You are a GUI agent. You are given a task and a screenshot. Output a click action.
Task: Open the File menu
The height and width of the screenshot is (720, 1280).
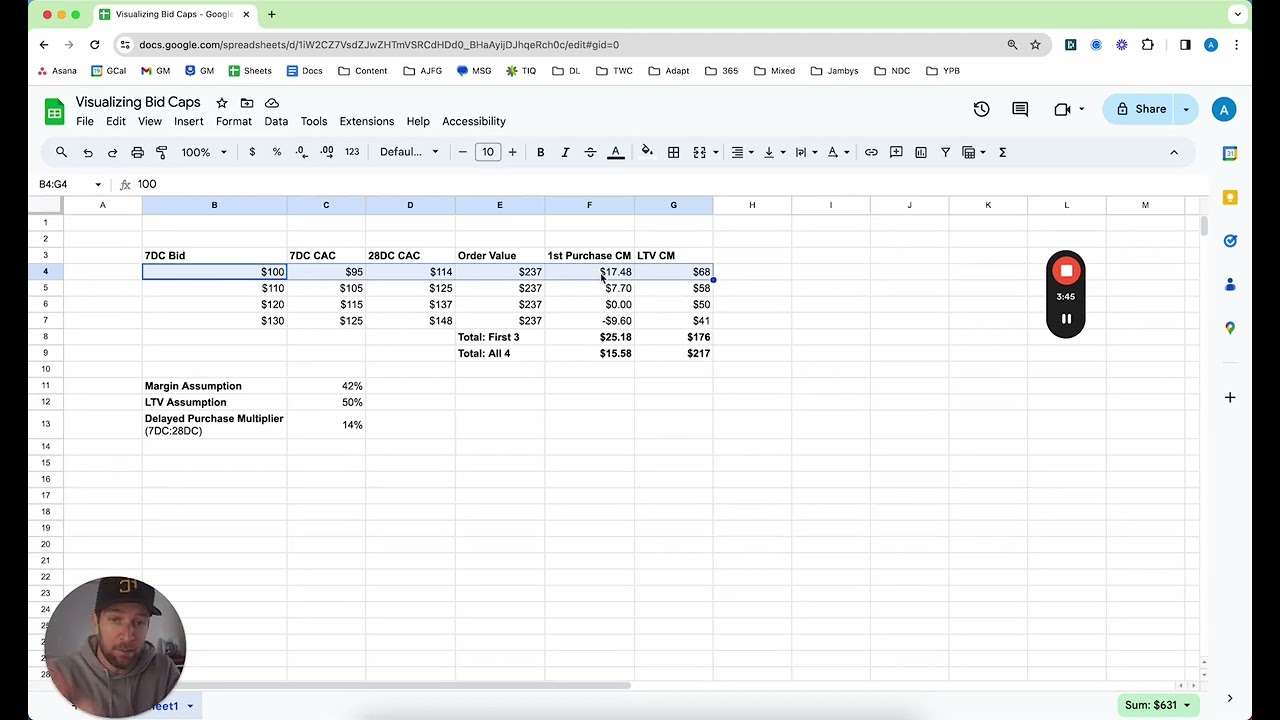85,121
